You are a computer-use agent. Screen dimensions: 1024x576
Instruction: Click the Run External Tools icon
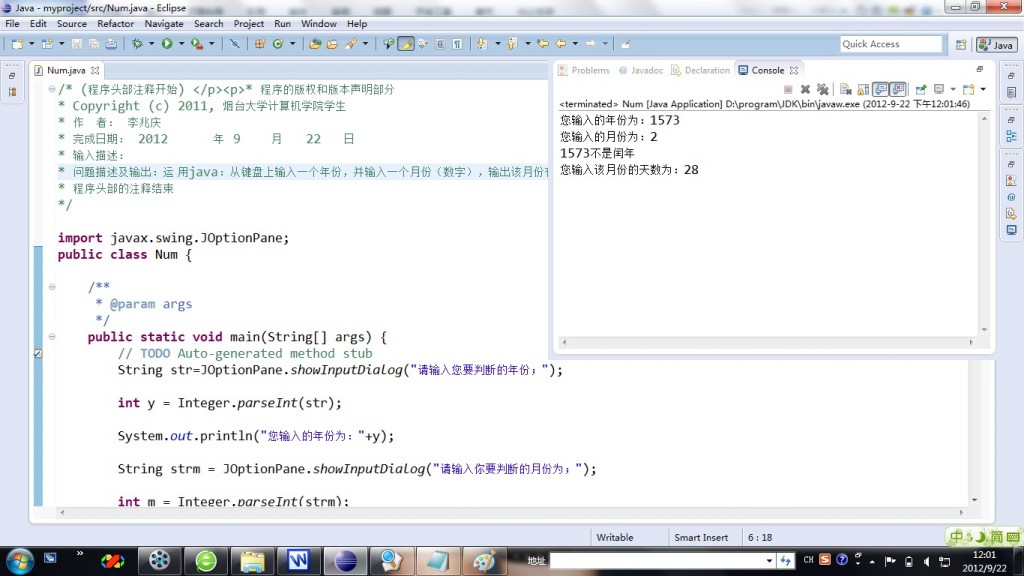(197, 44)
